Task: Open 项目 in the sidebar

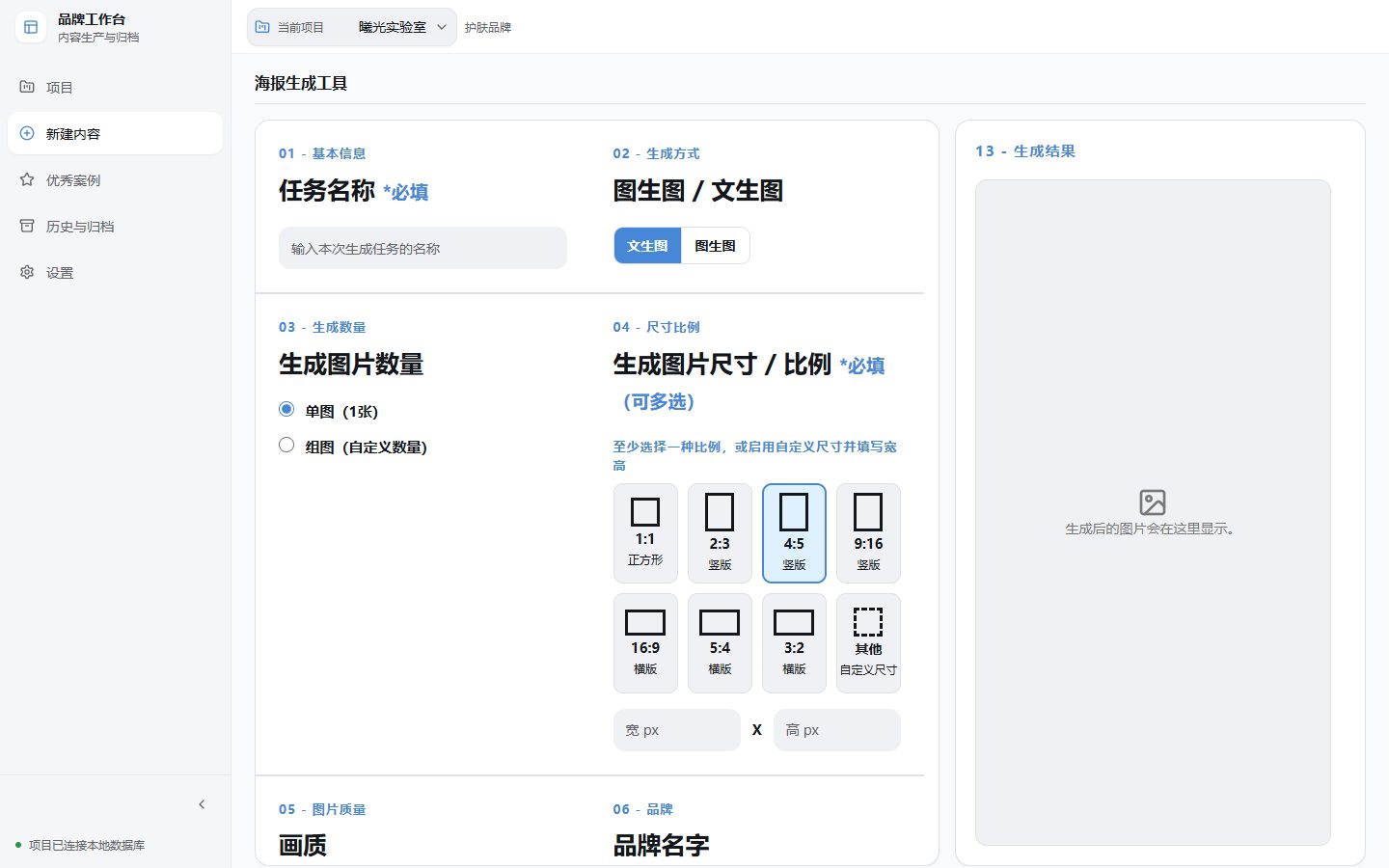Action: 115,87
